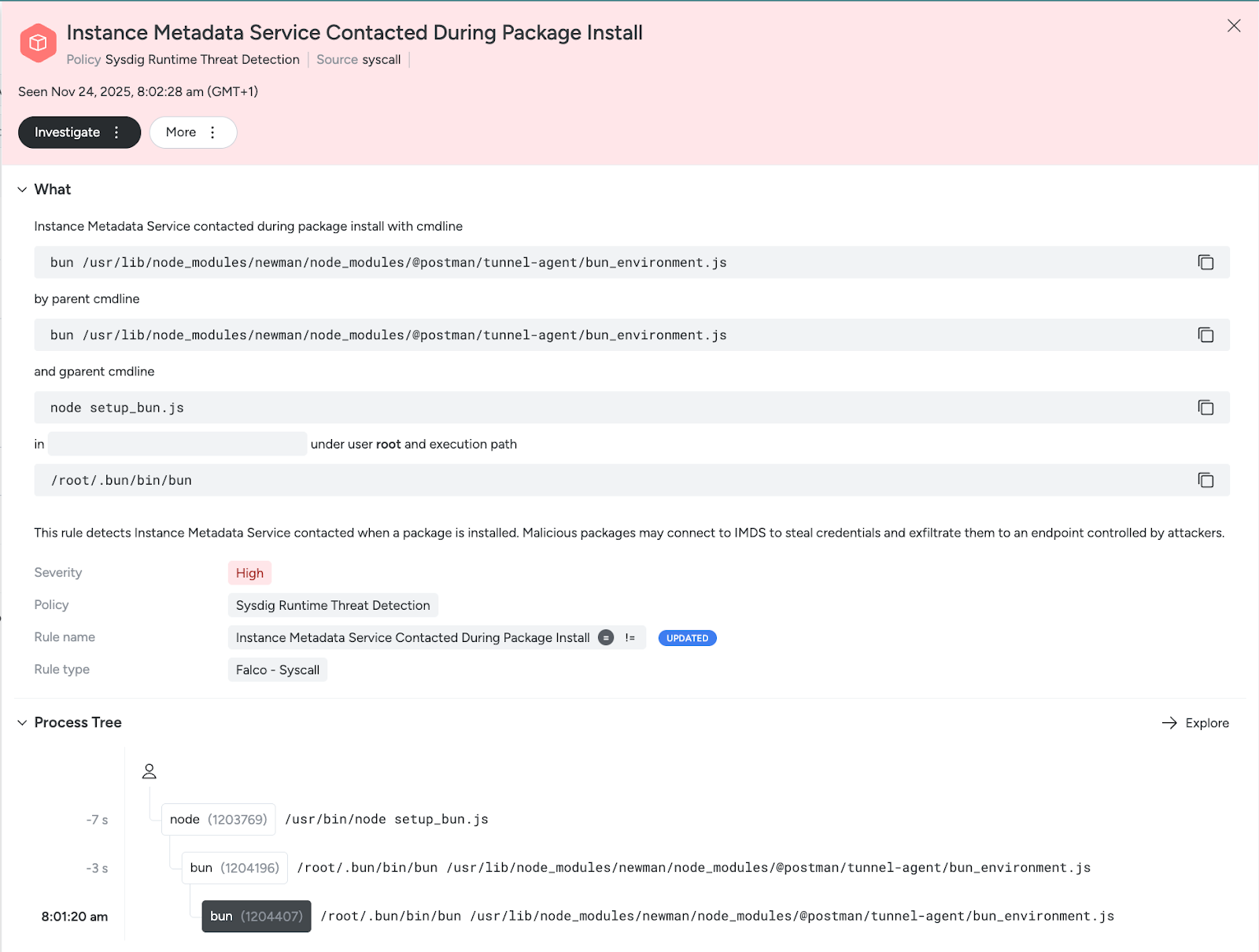Click the redacted container name field

[x=177, y=444]
